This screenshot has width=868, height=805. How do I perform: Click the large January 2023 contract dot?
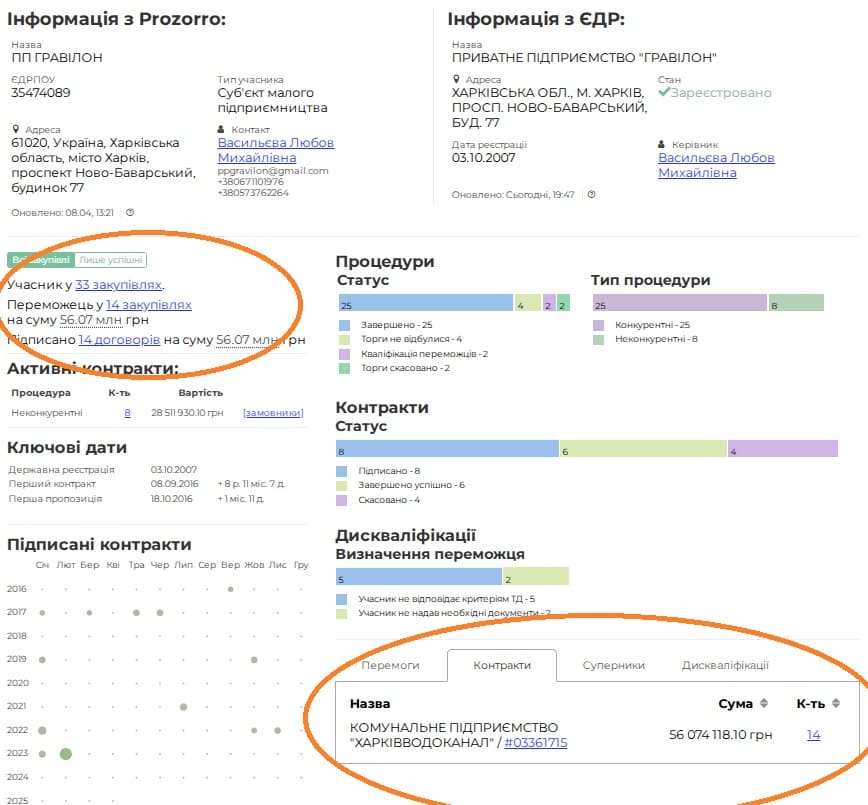click(66, 753)
